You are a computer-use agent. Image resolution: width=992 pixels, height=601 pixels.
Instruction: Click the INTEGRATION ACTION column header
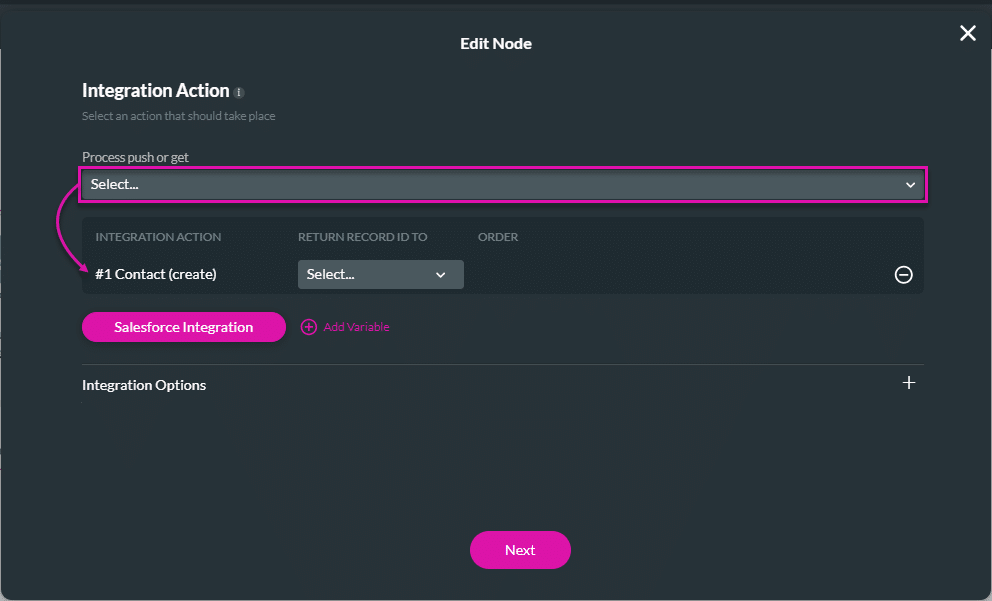click(158, 237)
